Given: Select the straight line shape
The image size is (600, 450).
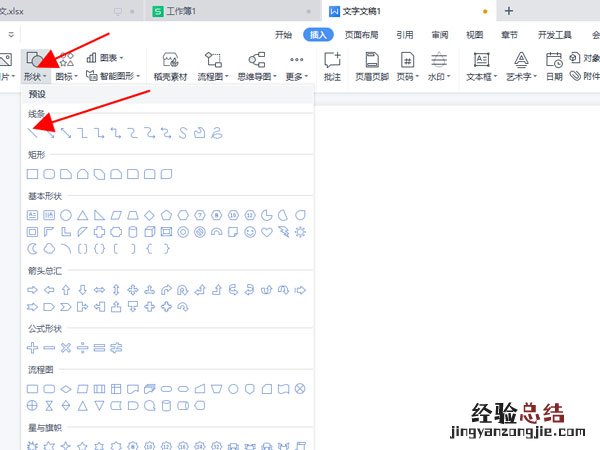Looking at the screenshot, I should coord(33,133).
